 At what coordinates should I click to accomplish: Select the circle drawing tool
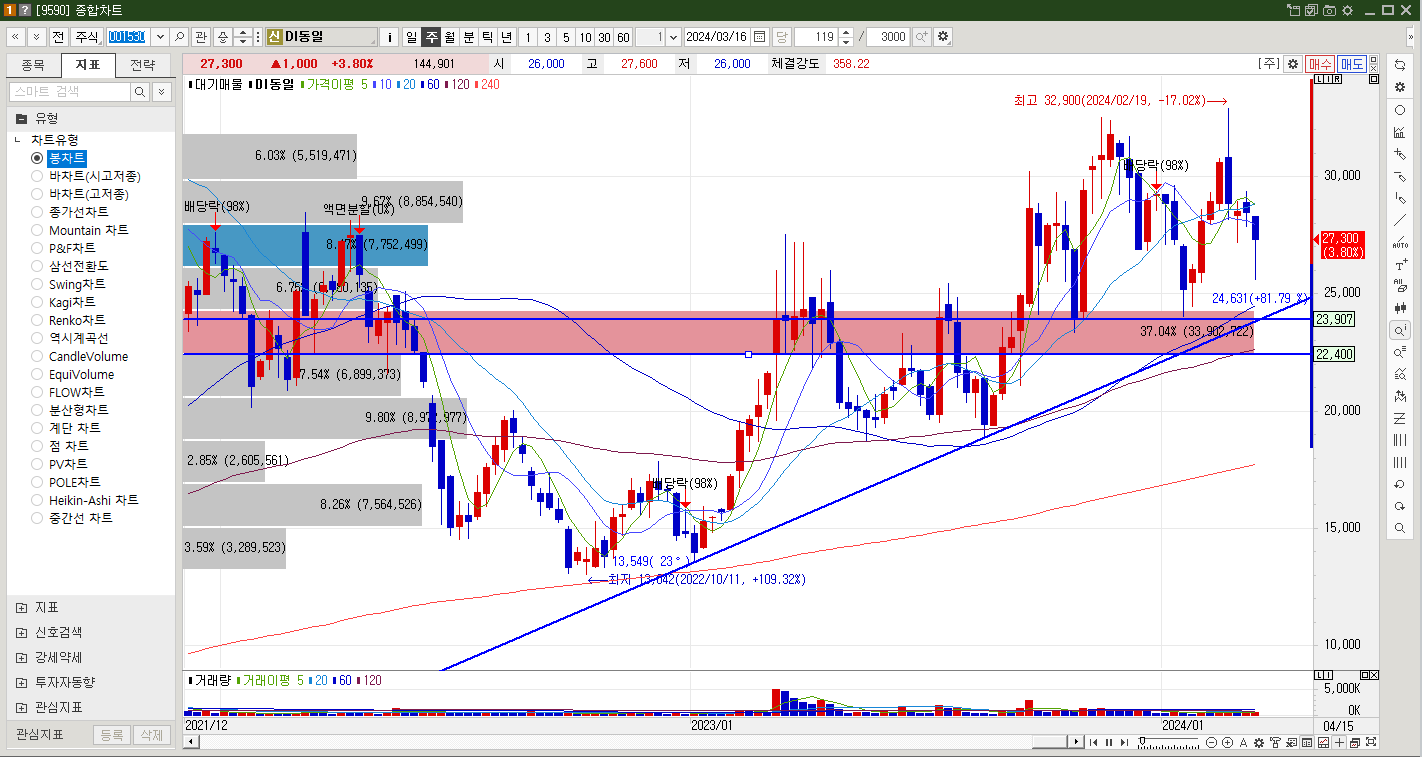[x=1400, y=110]
